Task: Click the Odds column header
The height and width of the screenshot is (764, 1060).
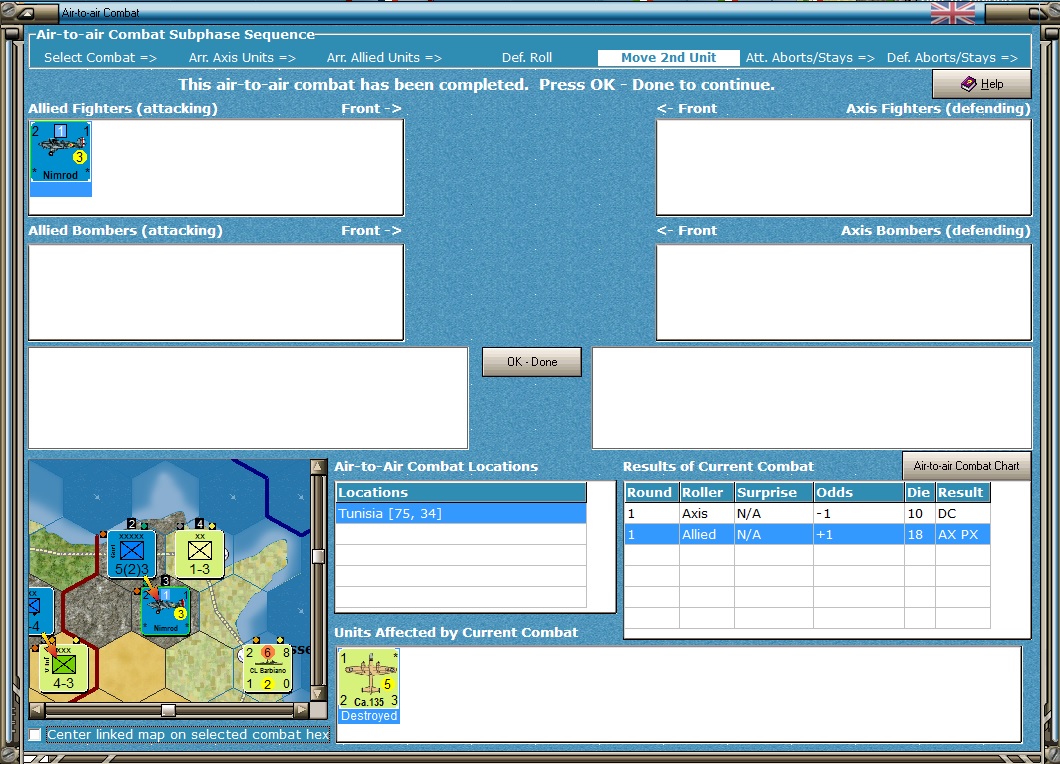Action: pyautogui.click(x=859, y=492)
